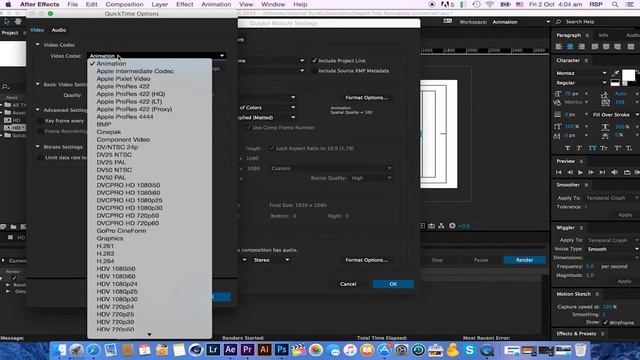Click audio Format Options button beside Stereo
The image size is (640, 360).
(366, 260)
